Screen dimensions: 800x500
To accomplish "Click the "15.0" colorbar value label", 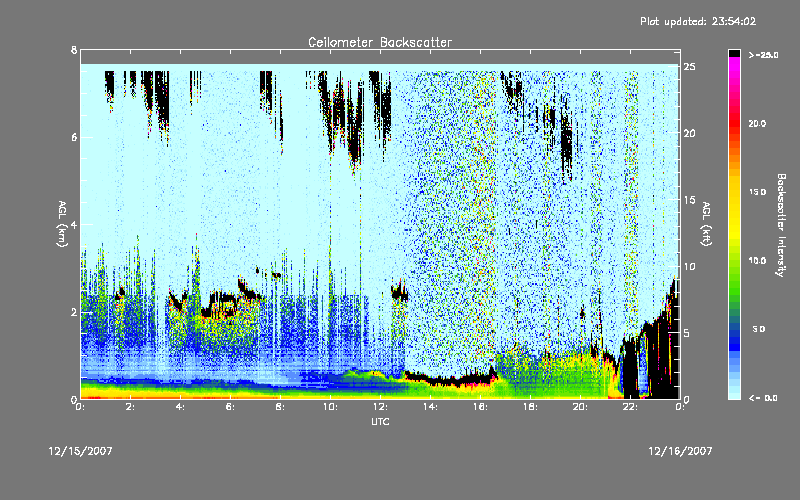I will 757,192.
